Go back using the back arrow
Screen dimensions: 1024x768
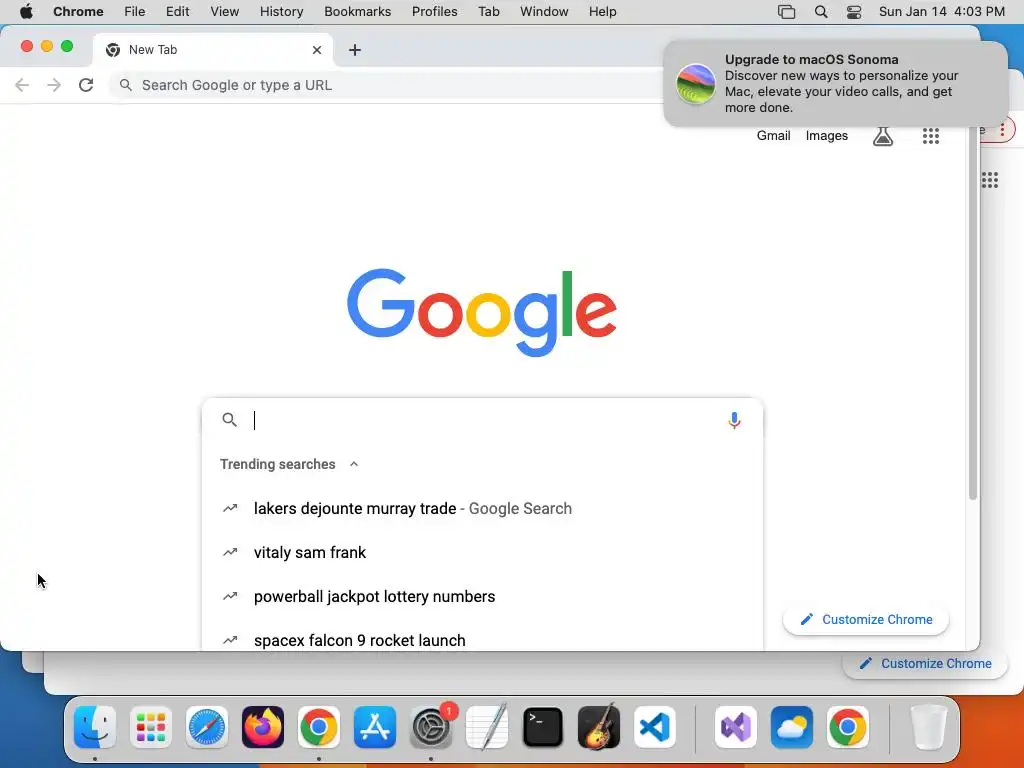click(x=22, y=85)
